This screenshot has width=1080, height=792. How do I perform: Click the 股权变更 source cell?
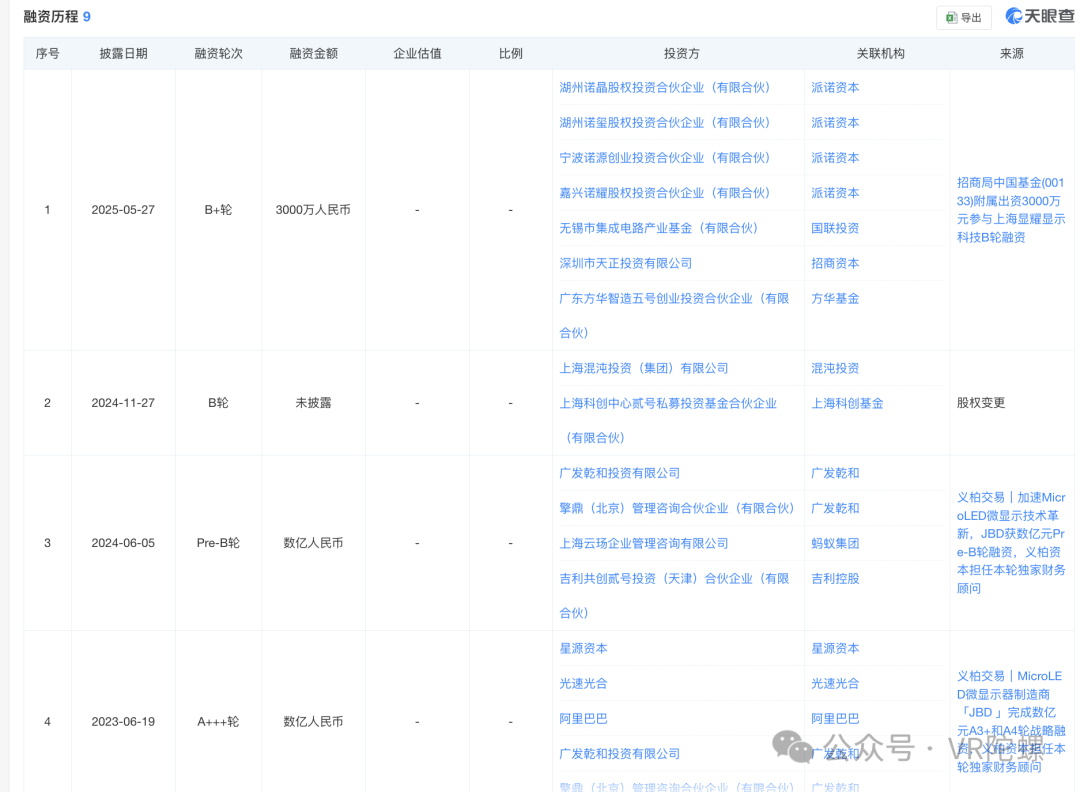point(981,403)
